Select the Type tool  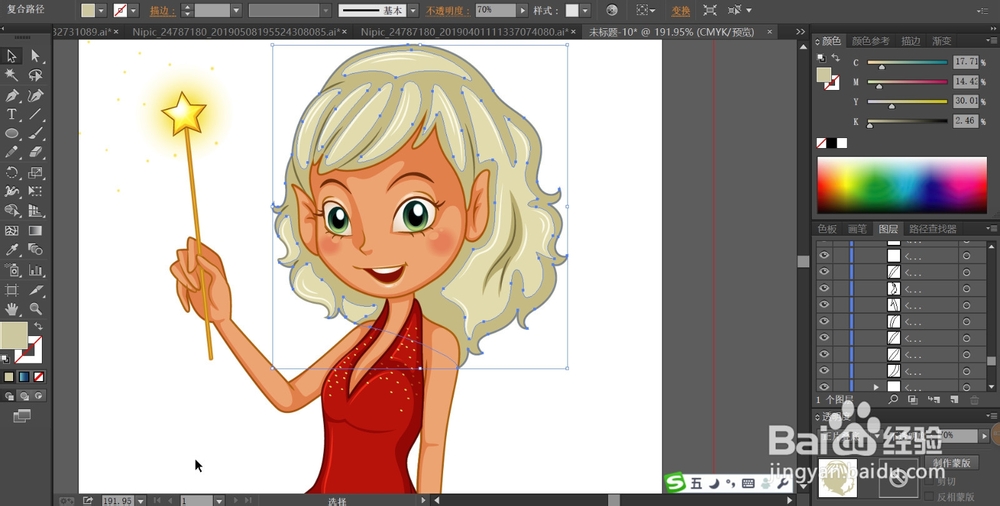(x=11, y=114)
